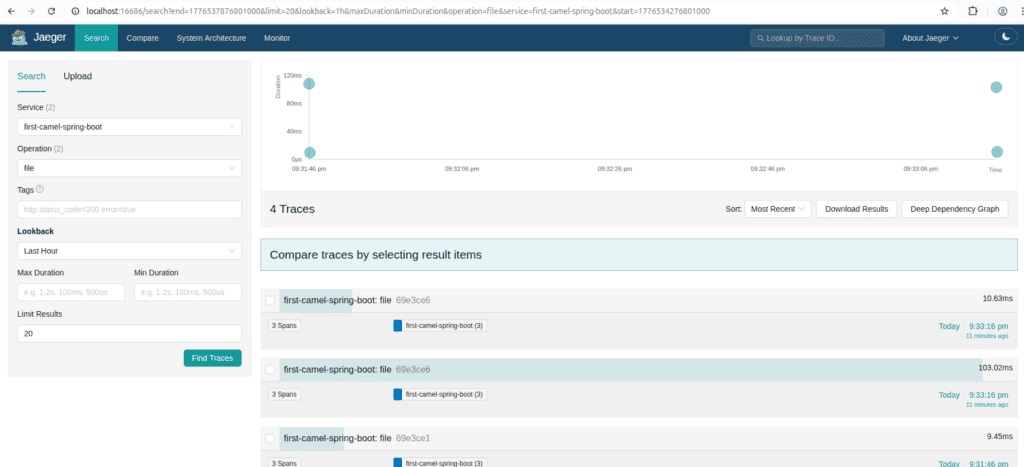Click Max Duration input field

(71, 292)
